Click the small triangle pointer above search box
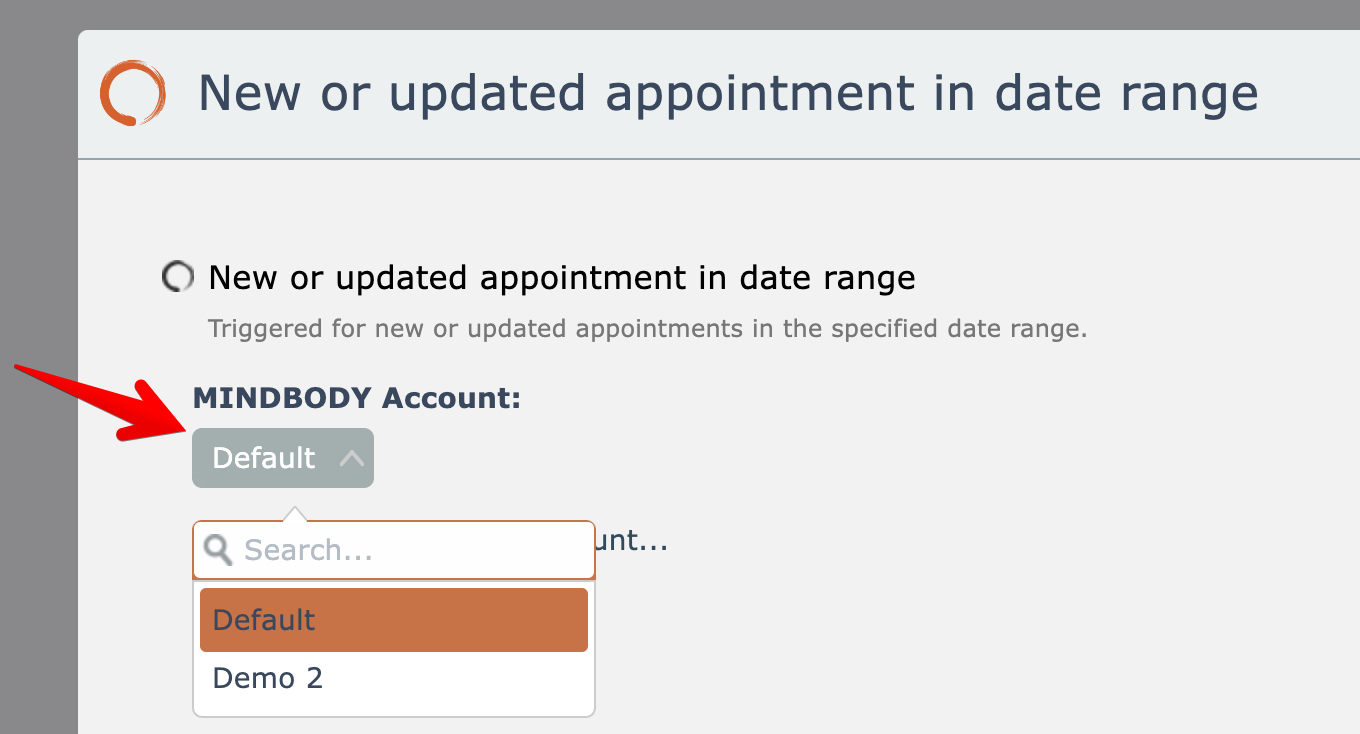1360x734 pixels. click(x=295, y=514)
